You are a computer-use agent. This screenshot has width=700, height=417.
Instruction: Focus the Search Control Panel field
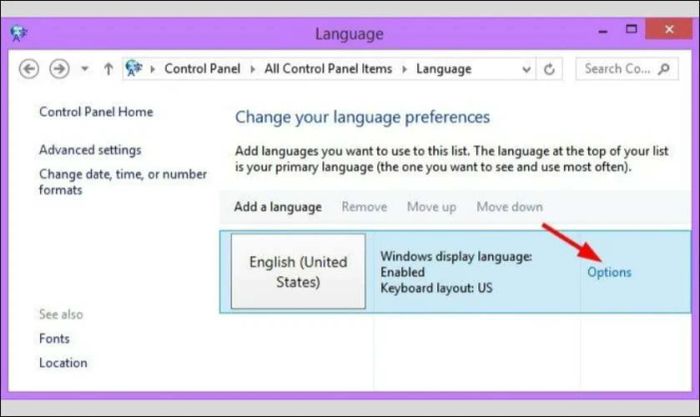[627, 69]
